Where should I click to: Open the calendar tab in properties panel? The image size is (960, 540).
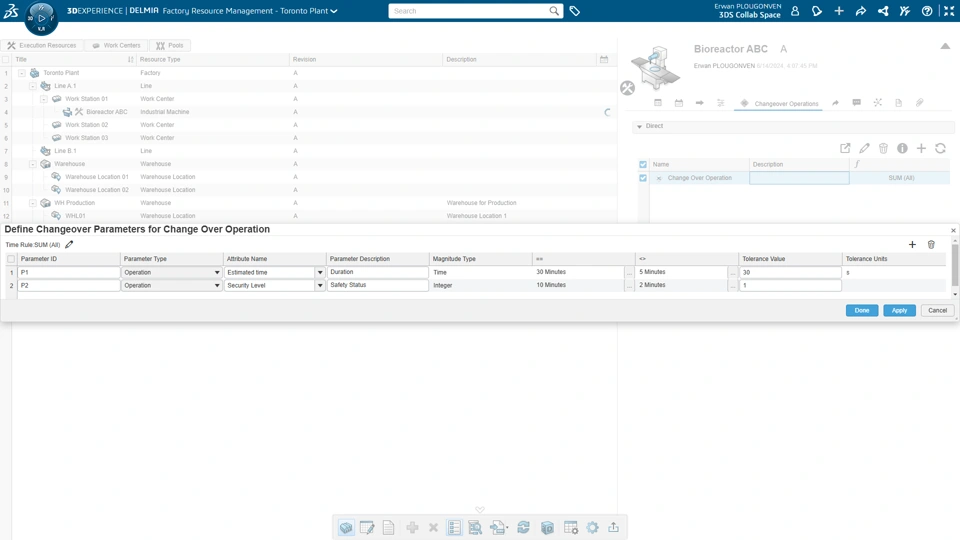click(679, 103)
